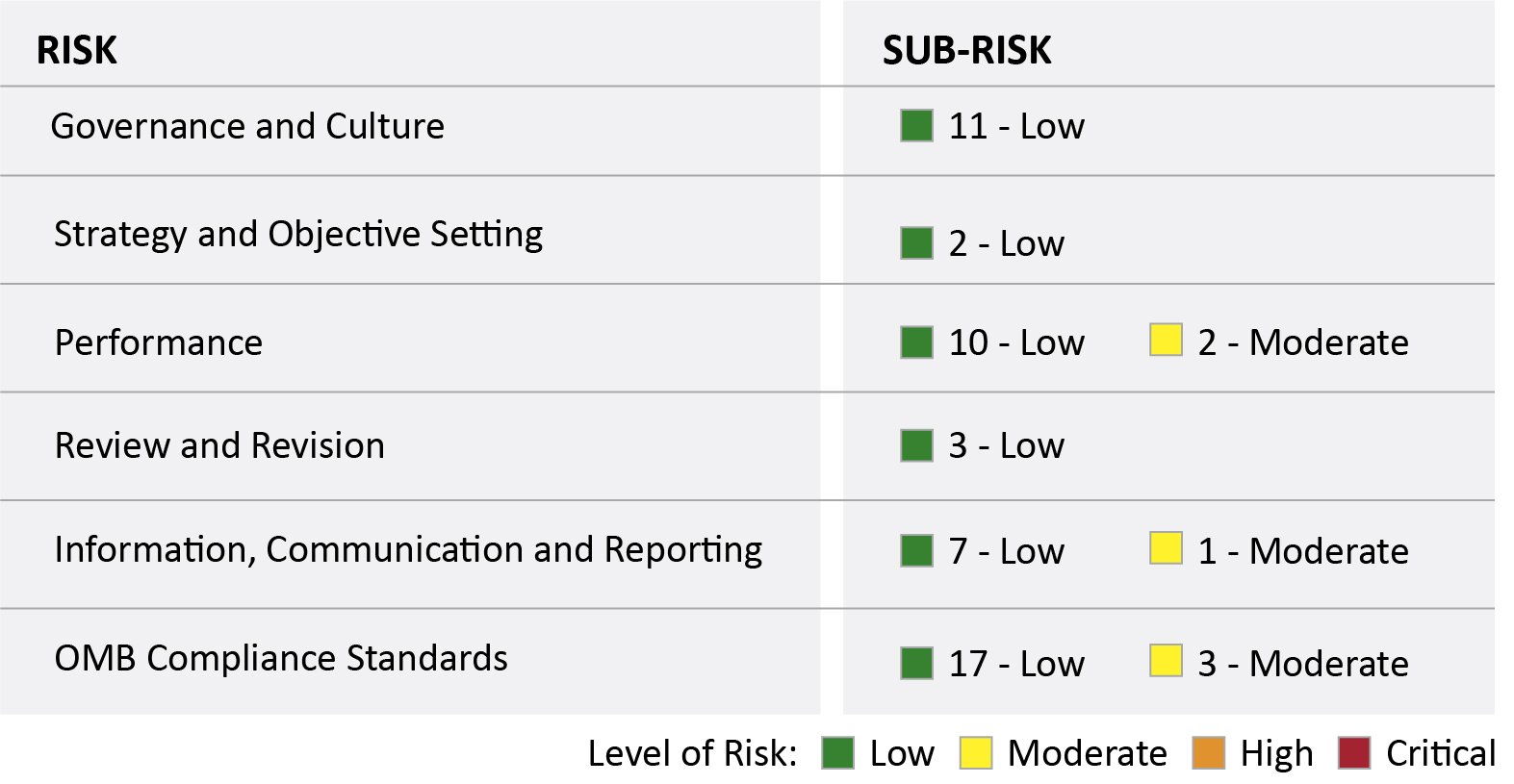Click Strategy and Objective Setting text

pos(298,234)
